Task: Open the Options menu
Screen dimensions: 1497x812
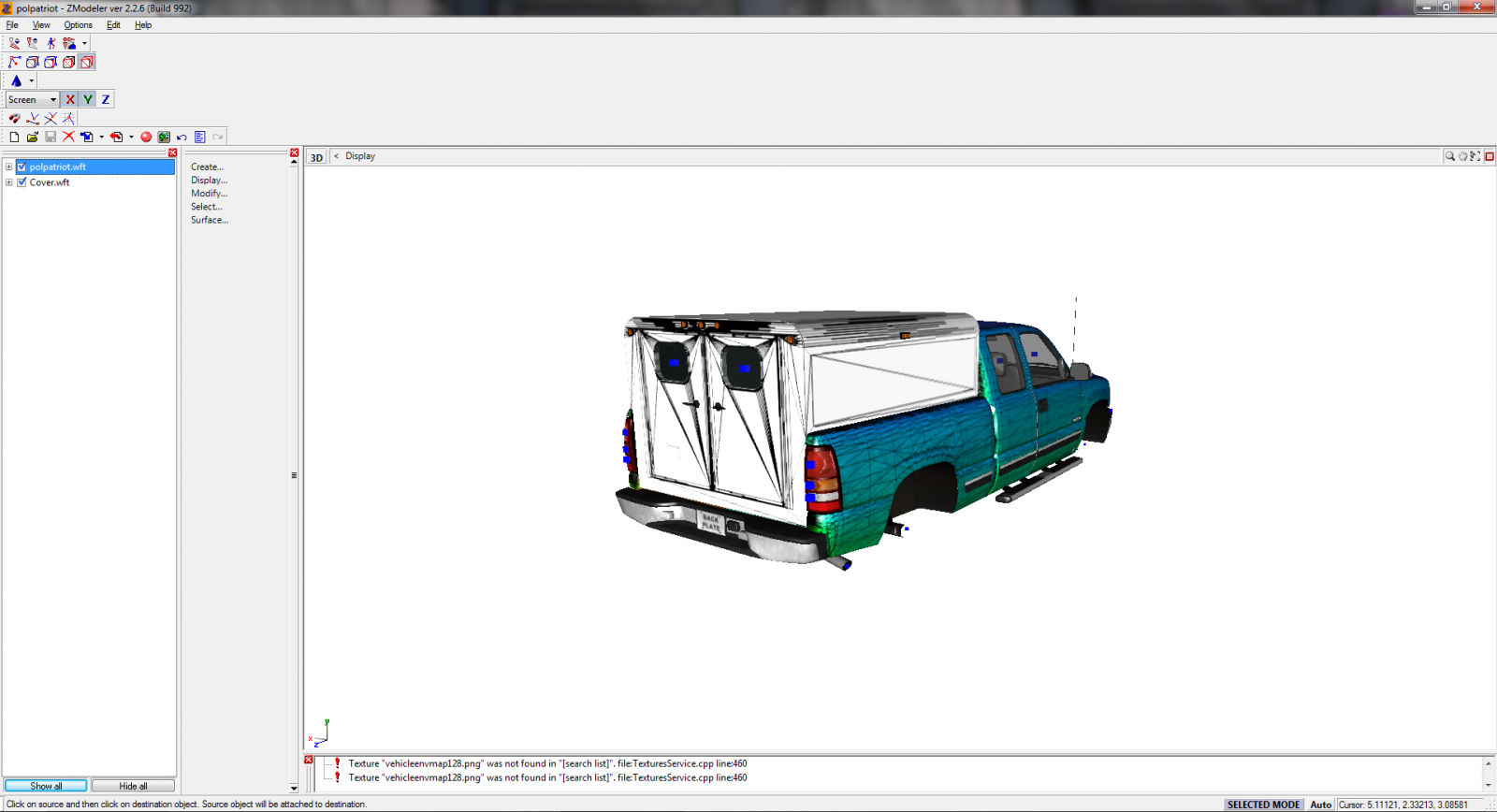Action: pos(78,25)
